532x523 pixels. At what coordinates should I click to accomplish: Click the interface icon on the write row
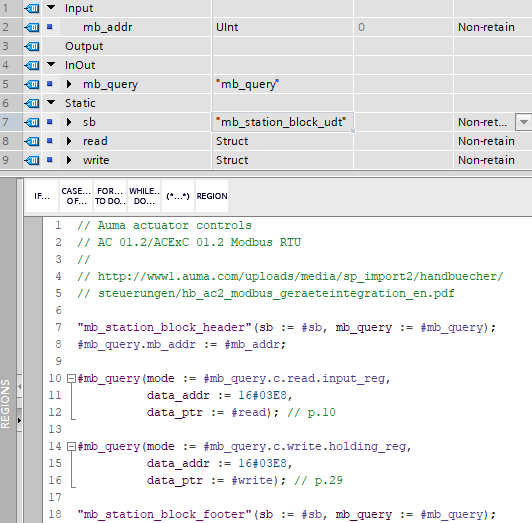pyautogui.click(x=32, y=160)
